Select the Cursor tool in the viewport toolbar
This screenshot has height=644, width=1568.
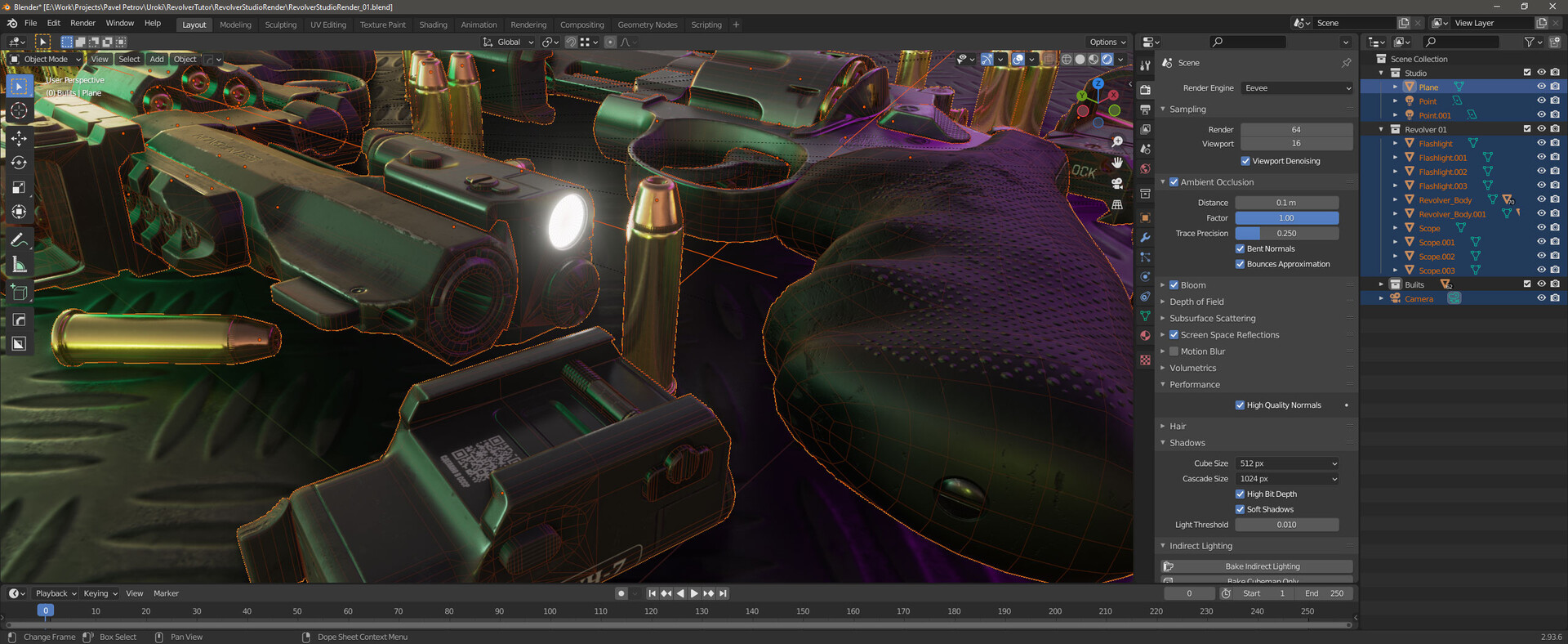pyautogui.click(x=20, y=110)
